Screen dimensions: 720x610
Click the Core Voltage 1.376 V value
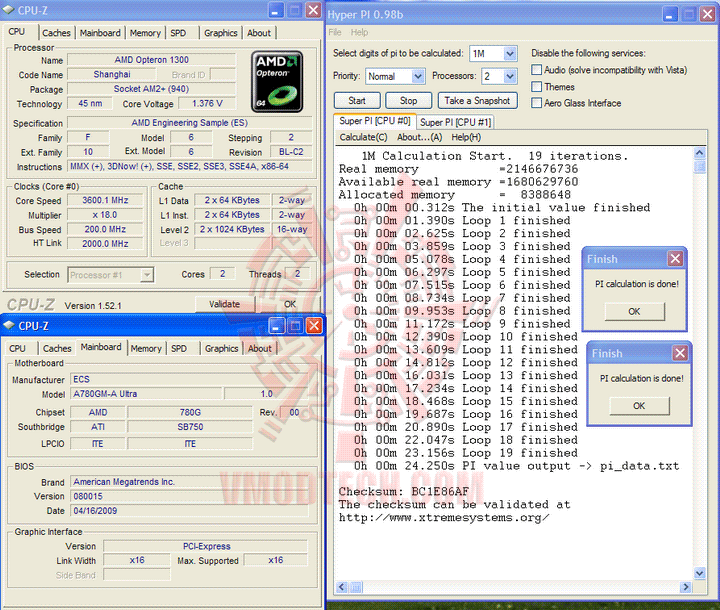click(207, 104)
